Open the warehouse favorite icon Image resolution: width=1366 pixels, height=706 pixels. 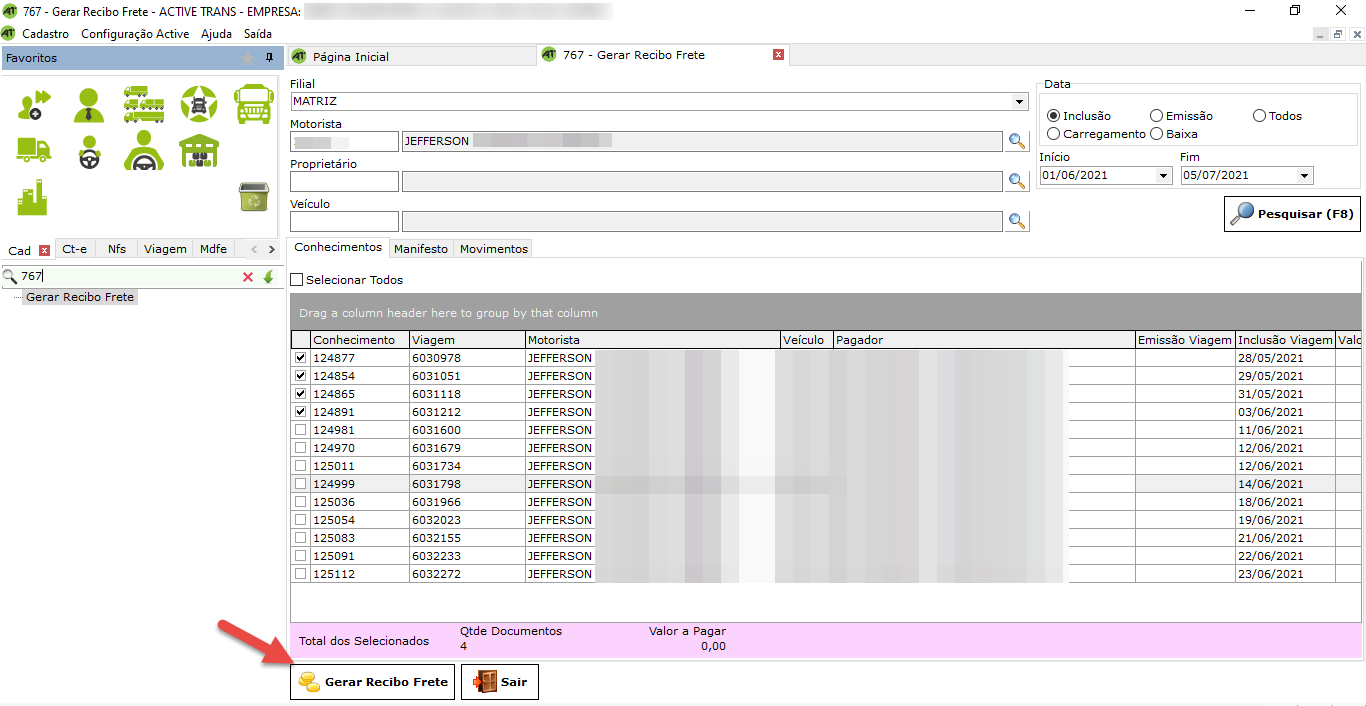coord(199,151)
